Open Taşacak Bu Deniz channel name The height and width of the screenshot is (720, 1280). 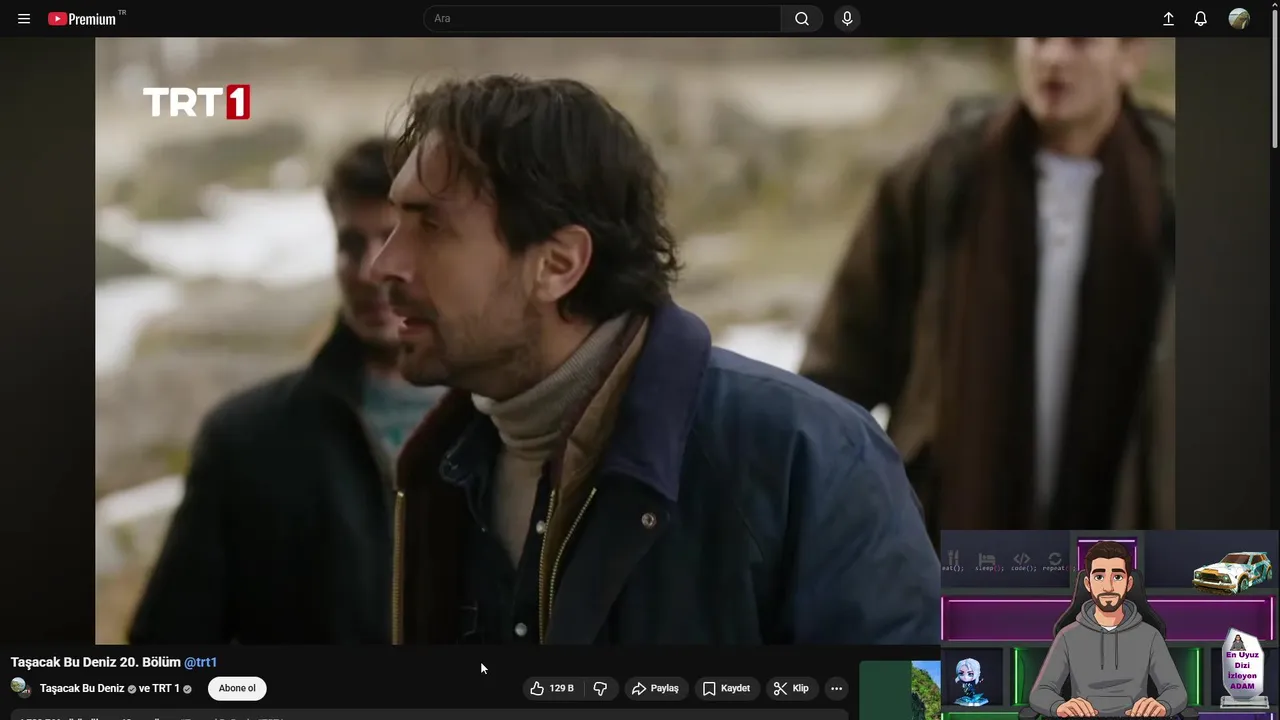[x=82, y=688]
